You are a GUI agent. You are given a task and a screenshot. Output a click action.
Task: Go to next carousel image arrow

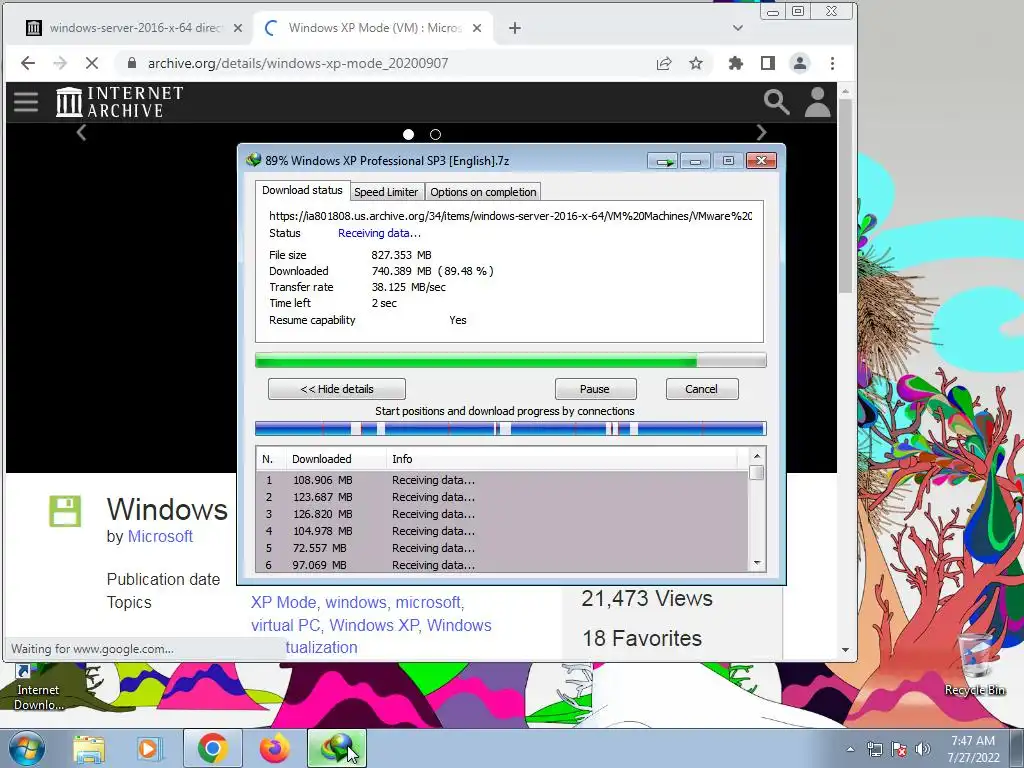click(x=761, y=133)
